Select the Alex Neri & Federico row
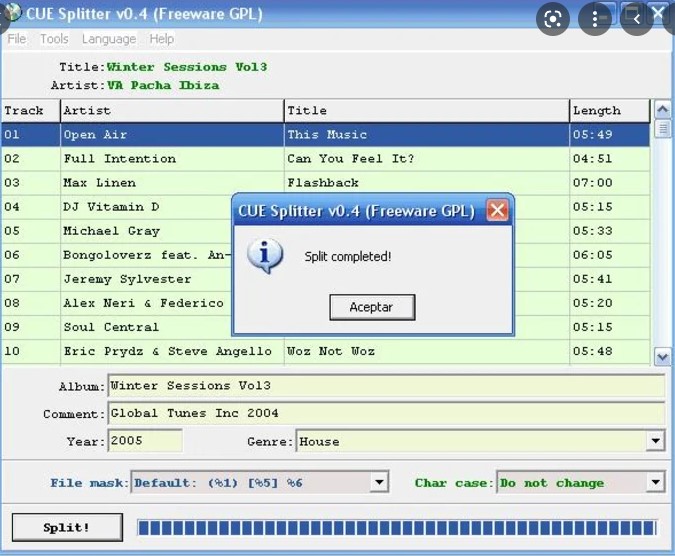 [146, 304]
